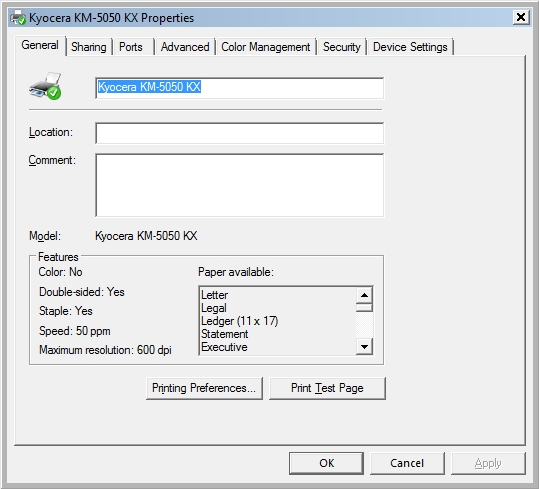The width and height of the screenshot is (539, 489).
Task: Select Legal in the paper list
Action: (214, 308)
